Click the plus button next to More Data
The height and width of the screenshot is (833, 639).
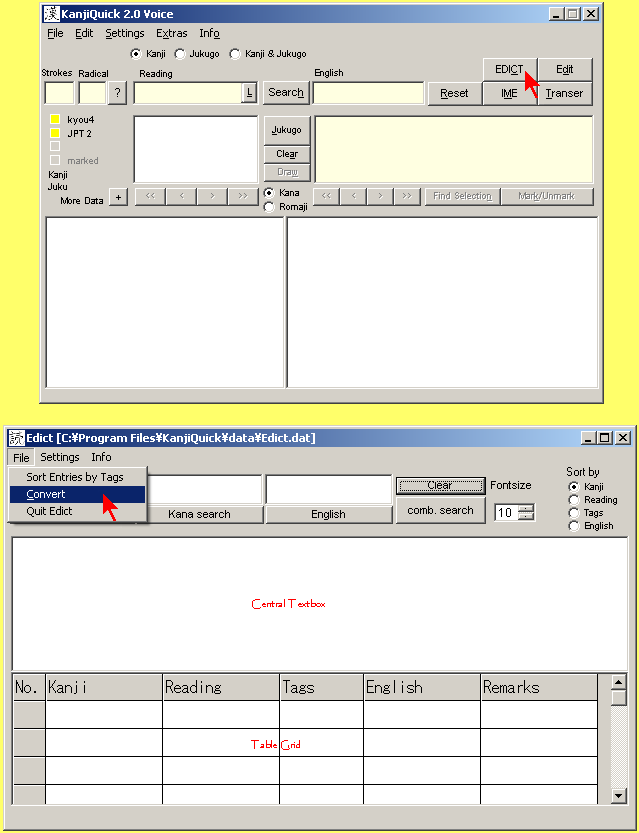[118, 198]
